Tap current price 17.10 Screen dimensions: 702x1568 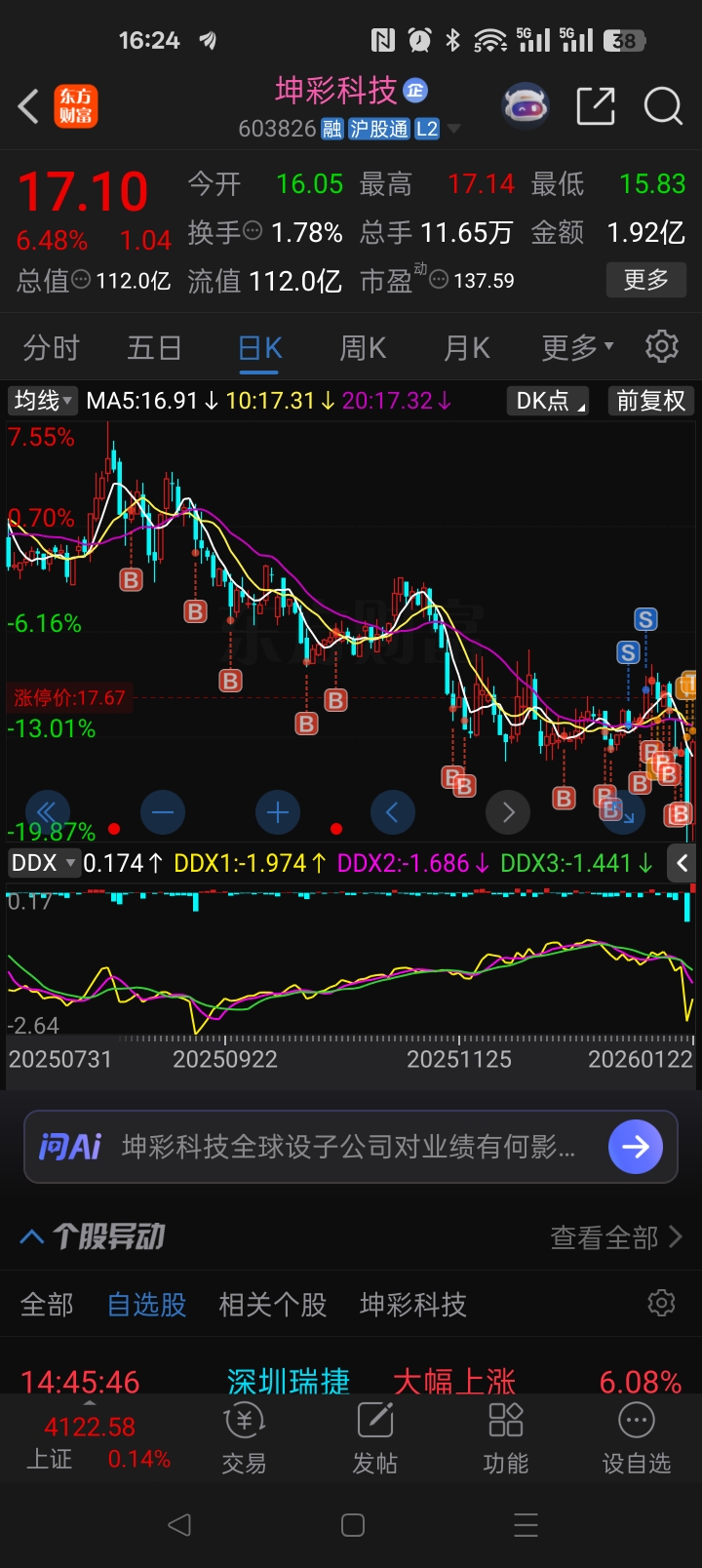83,191
